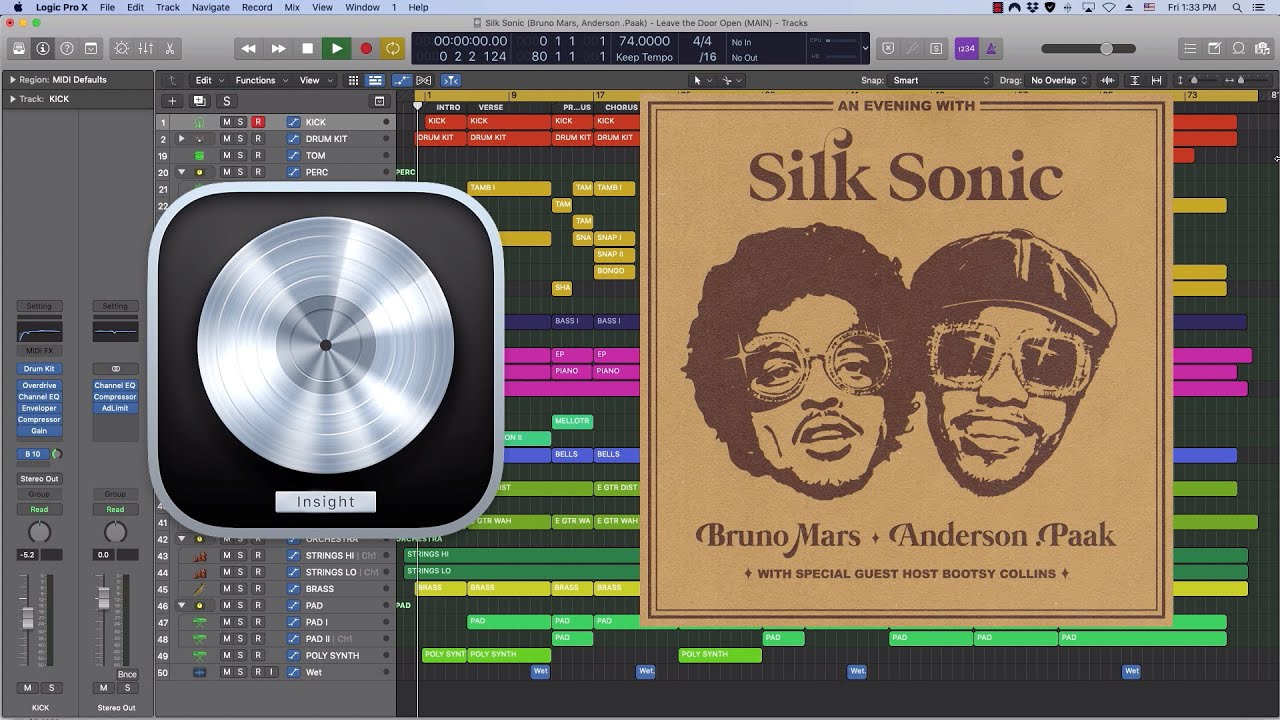Open the Navigate menu
The image size is (1280, 720).
[210, 7]
